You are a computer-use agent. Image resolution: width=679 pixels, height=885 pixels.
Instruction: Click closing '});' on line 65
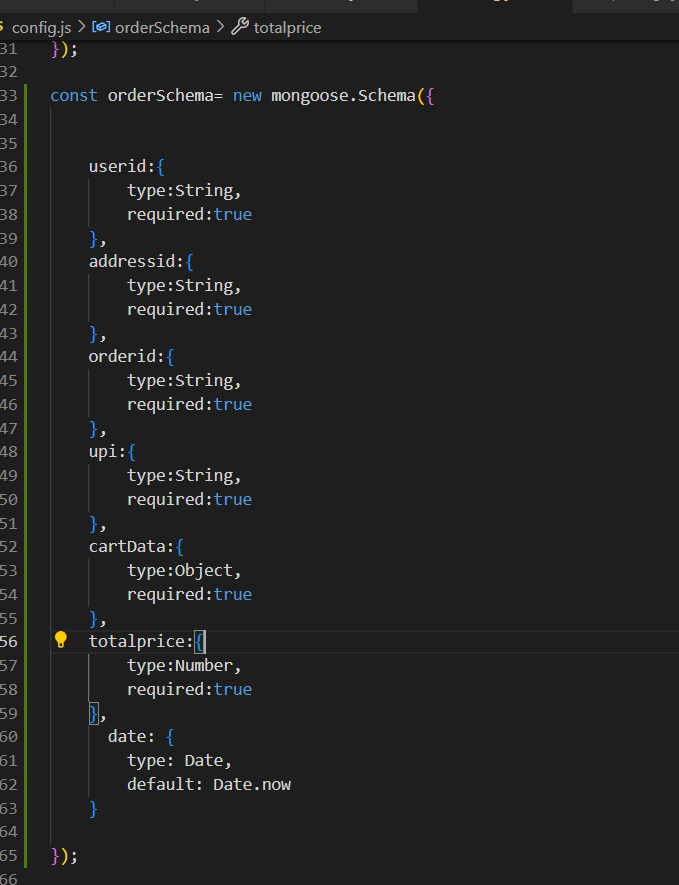[64, 856]
